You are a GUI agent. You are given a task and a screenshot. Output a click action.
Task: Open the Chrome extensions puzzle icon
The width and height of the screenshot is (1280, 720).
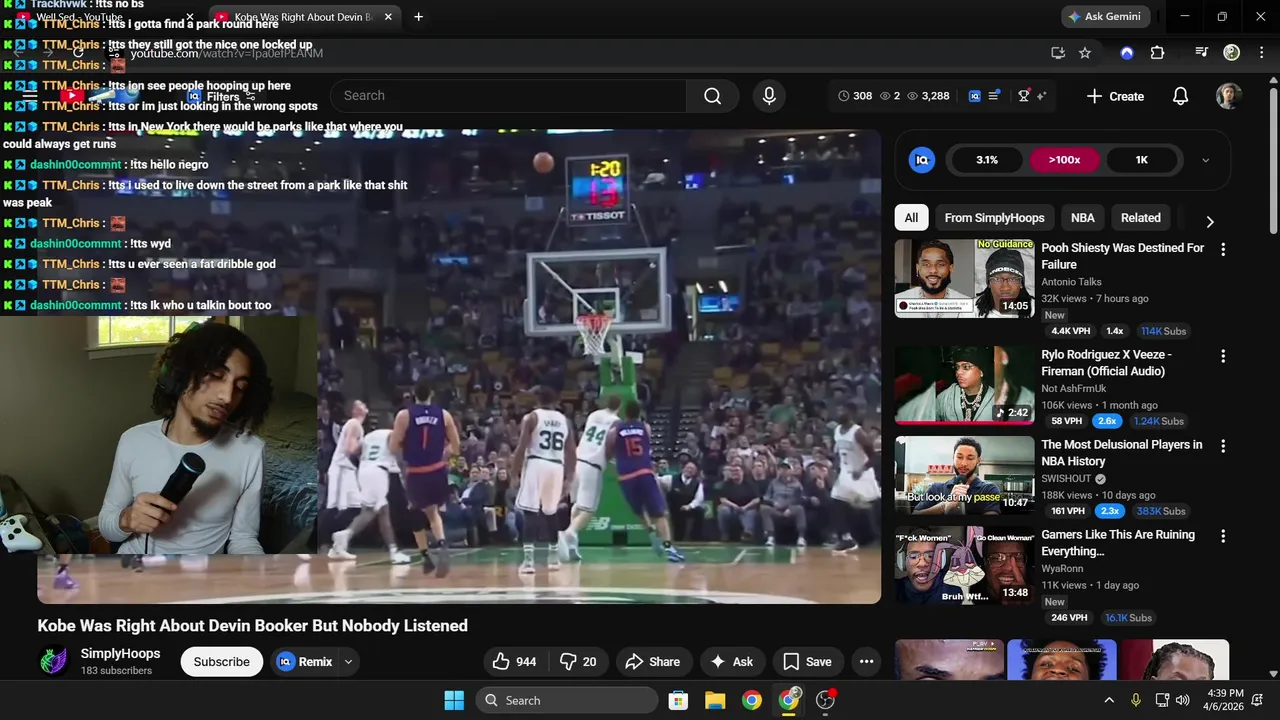tap(1158, 53)
